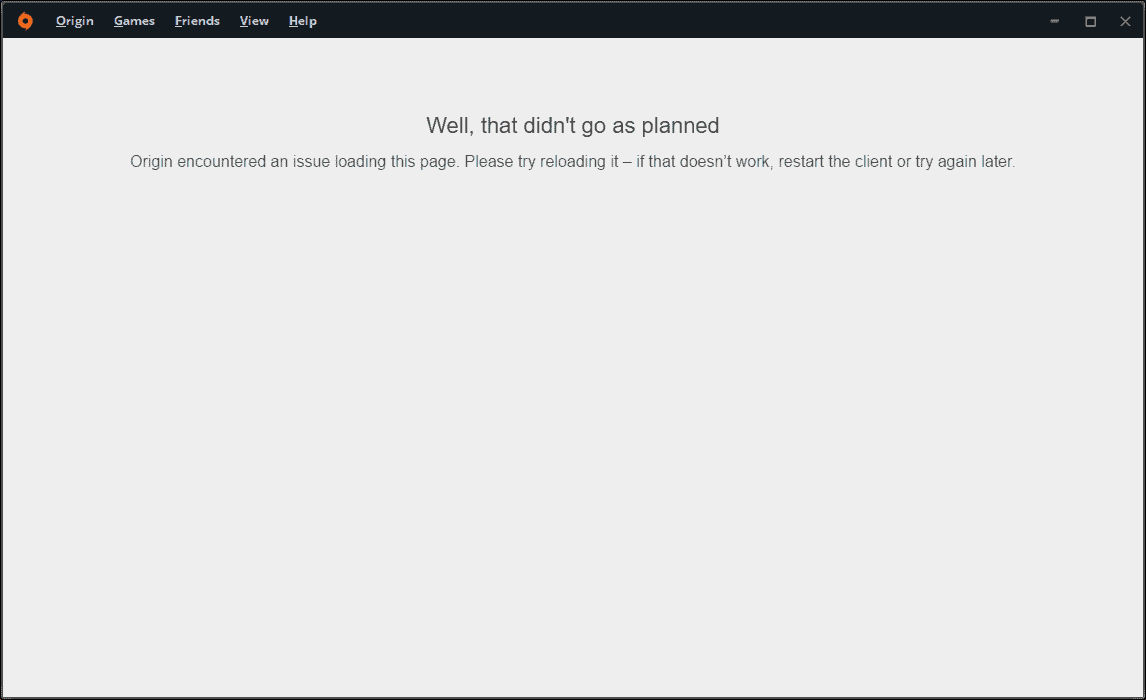This screenshot has height=700, width=1146.
Task: Minimize the Origin window
Action: pos(1052,20)
